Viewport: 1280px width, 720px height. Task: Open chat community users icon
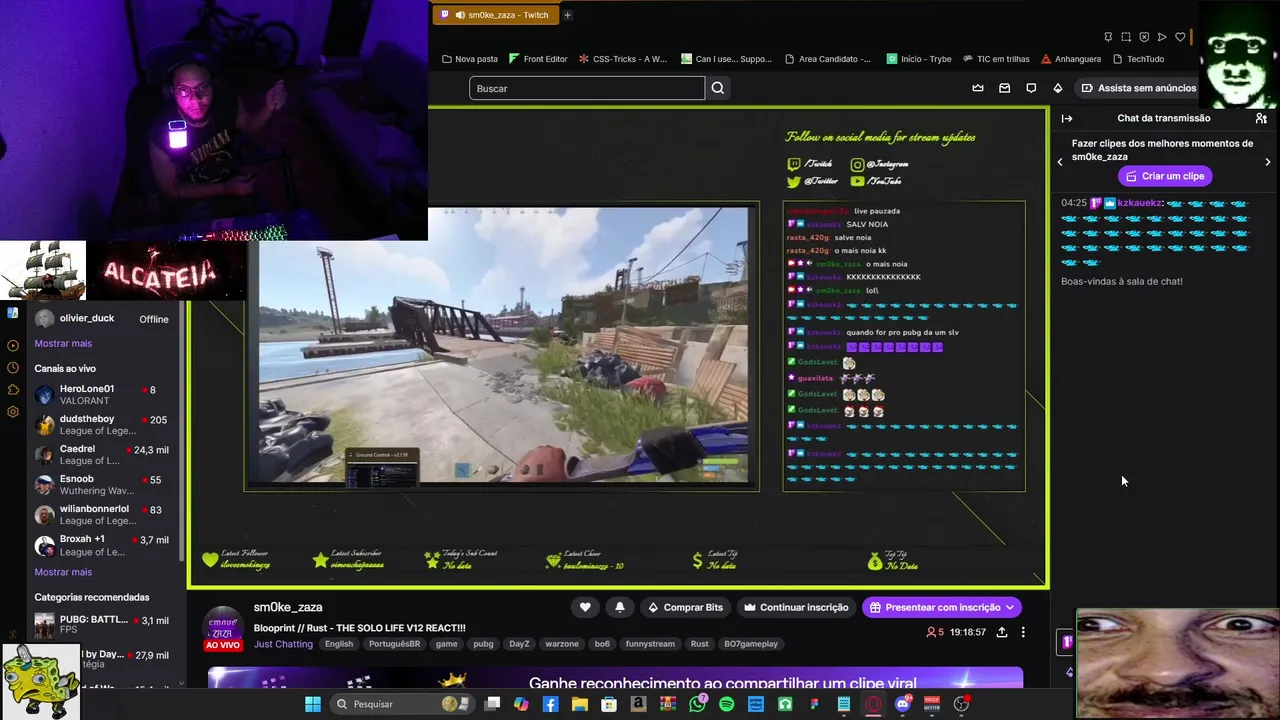coord(1261,118)
